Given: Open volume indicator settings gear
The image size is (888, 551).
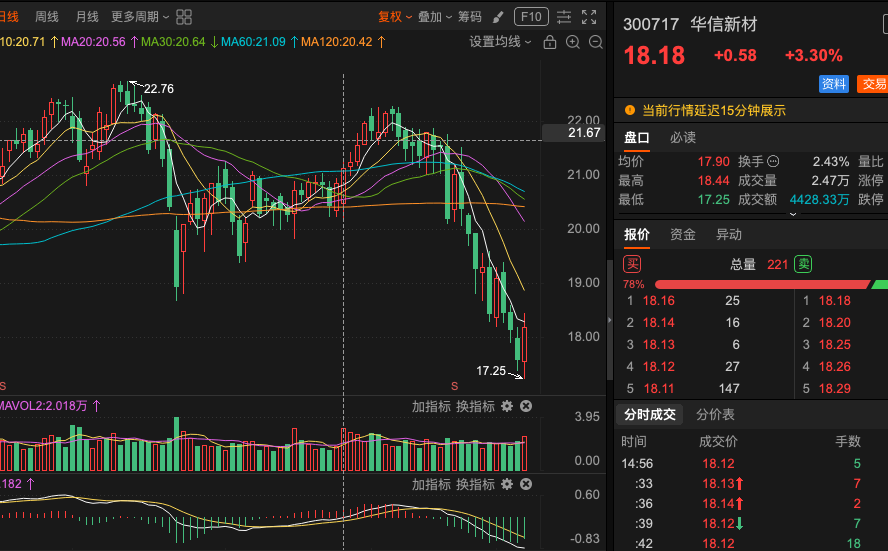Looking at the screenshot, I should coord(507,406).
